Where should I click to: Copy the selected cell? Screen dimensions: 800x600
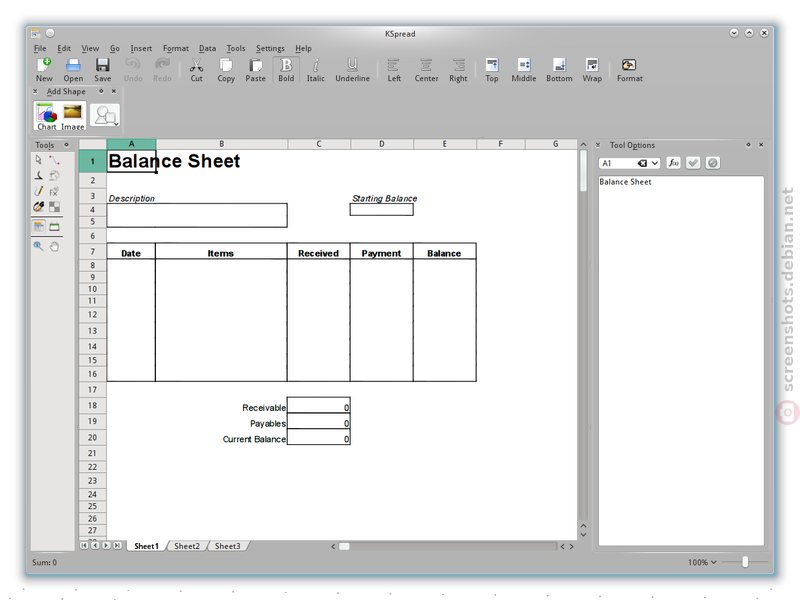pos(226,70)
